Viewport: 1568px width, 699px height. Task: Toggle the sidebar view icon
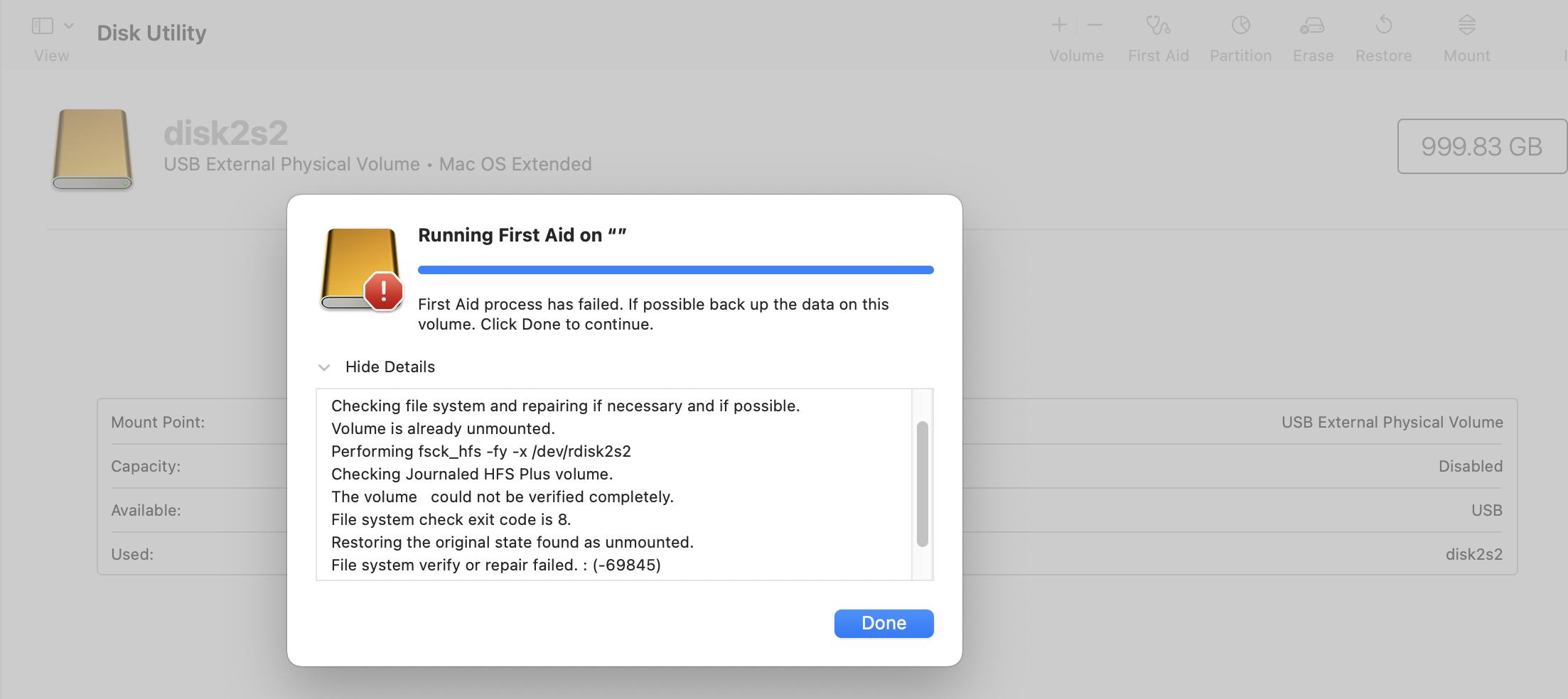pos(43,26)
